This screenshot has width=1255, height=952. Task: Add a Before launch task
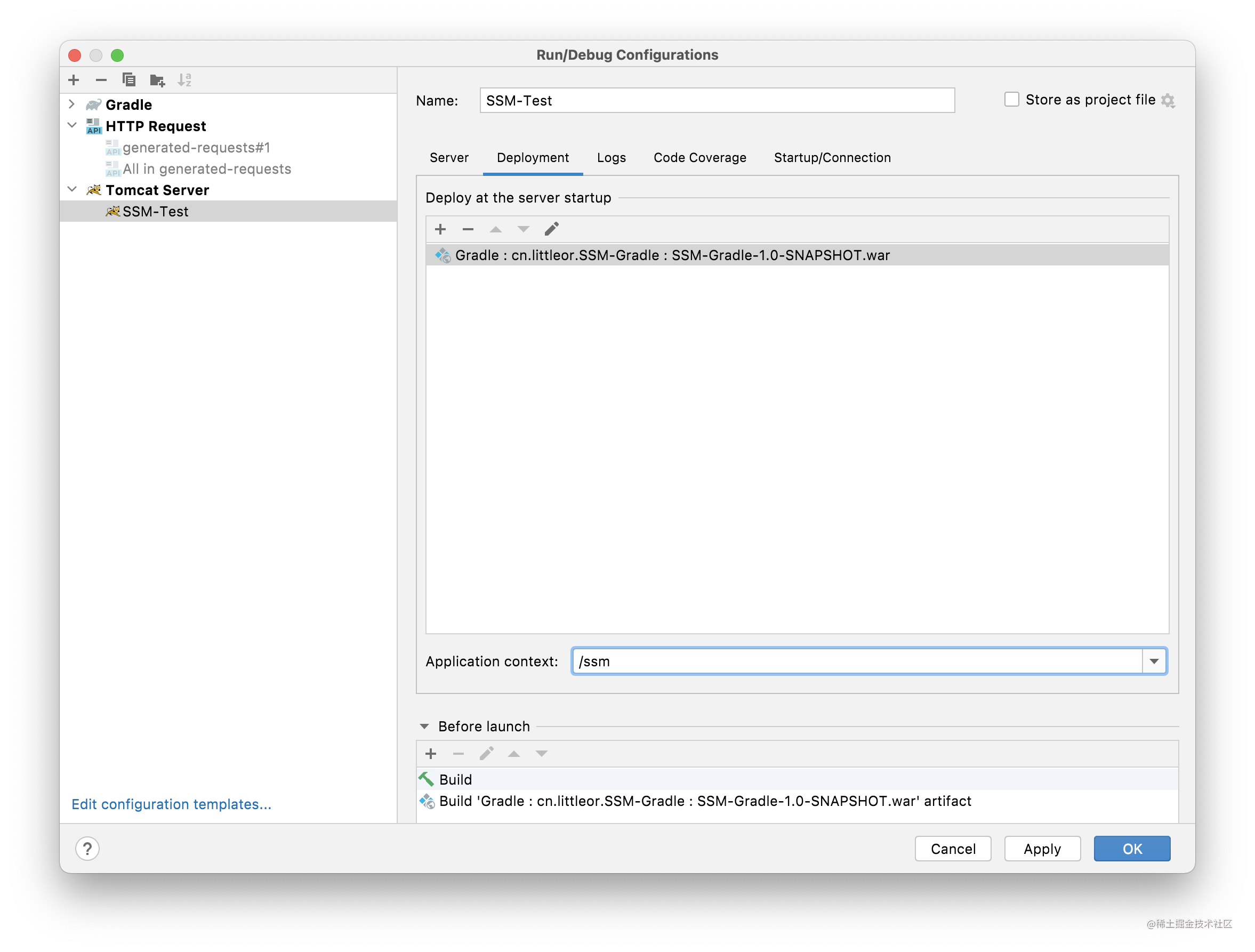tap(431, 753)
